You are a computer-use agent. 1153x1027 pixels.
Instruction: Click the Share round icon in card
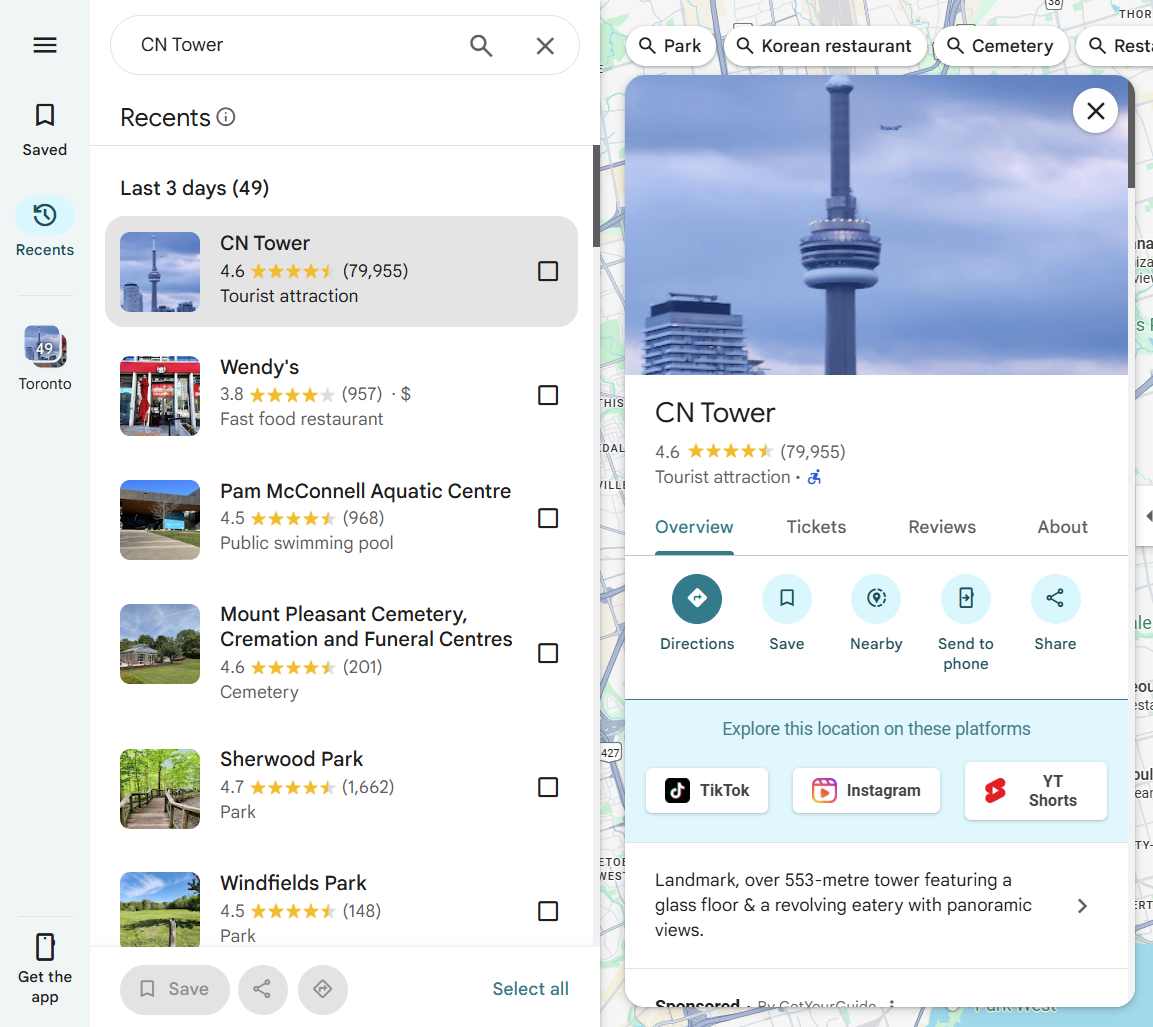point(1055,598)
